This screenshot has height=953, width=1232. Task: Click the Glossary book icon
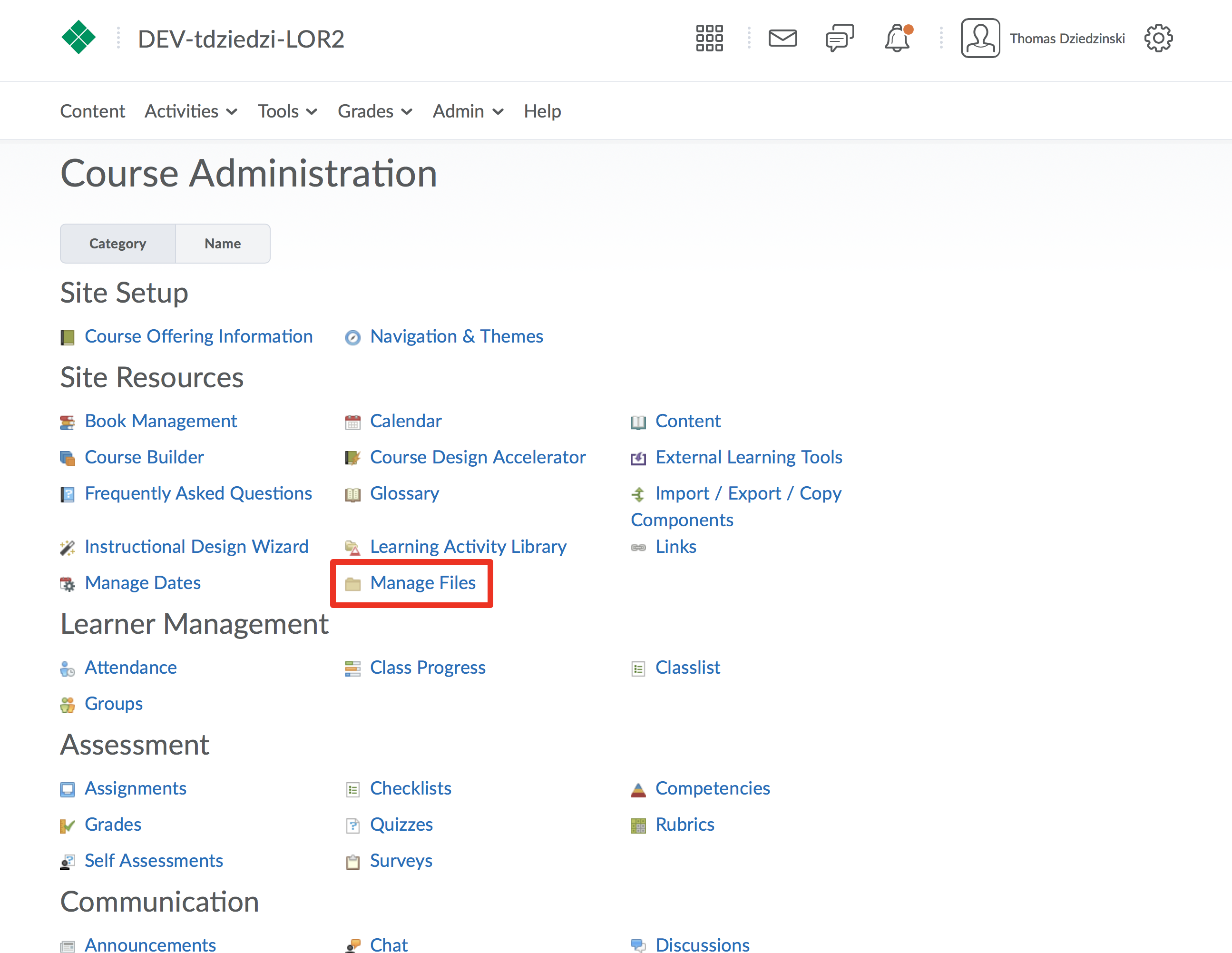[352, 494]
